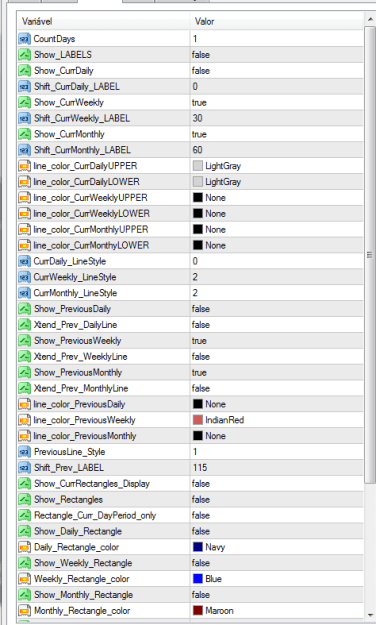Click the integer icon beside CurrWeekly_LineStyle
This screenshot has width=376, height=625.
(24, 277)
